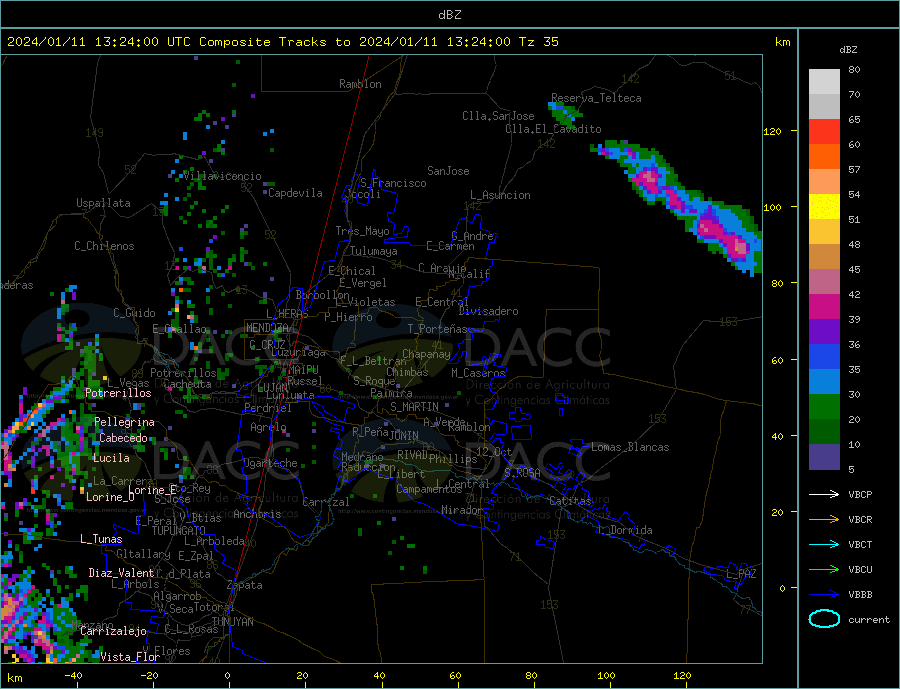Click the 'S_ROSA' place label
The height and width of the screenshot is (689, 900).
point(522,473)
